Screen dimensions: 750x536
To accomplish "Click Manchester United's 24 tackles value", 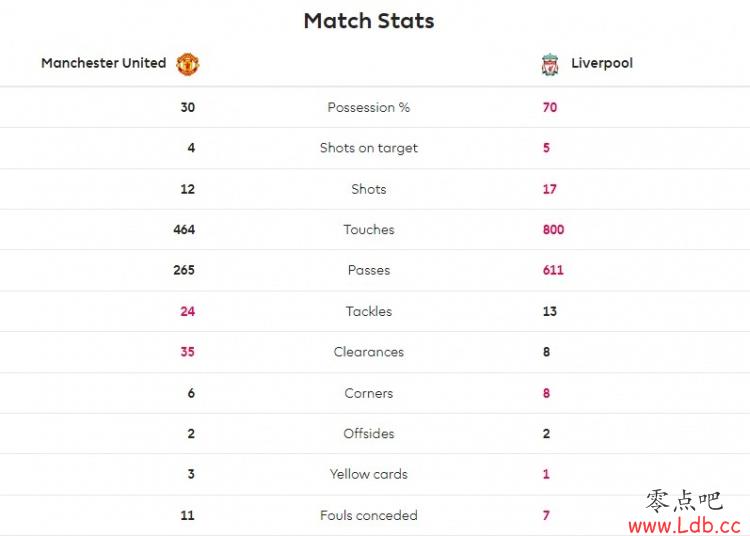I will click(188, 311).
